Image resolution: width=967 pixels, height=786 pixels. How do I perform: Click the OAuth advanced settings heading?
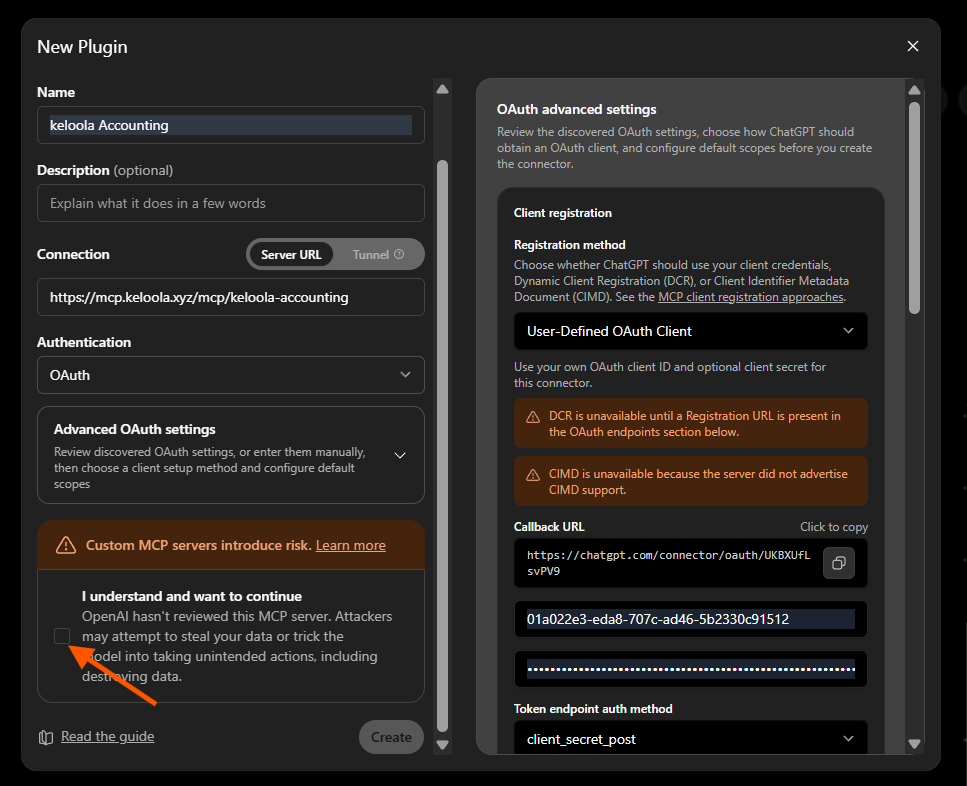coord(577,109)
